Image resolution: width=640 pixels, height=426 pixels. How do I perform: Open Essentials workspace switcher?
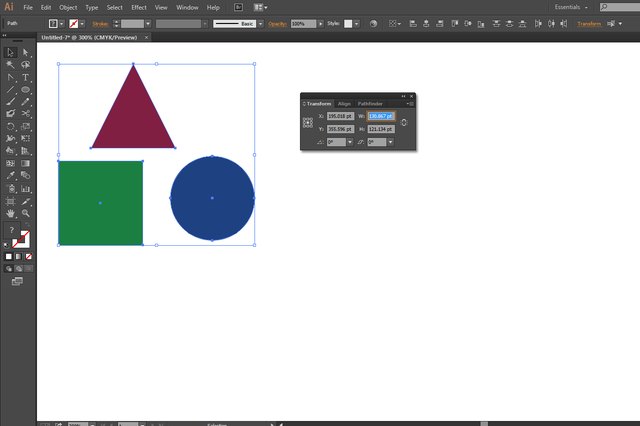pyautogui.click(x=571, y=7)
